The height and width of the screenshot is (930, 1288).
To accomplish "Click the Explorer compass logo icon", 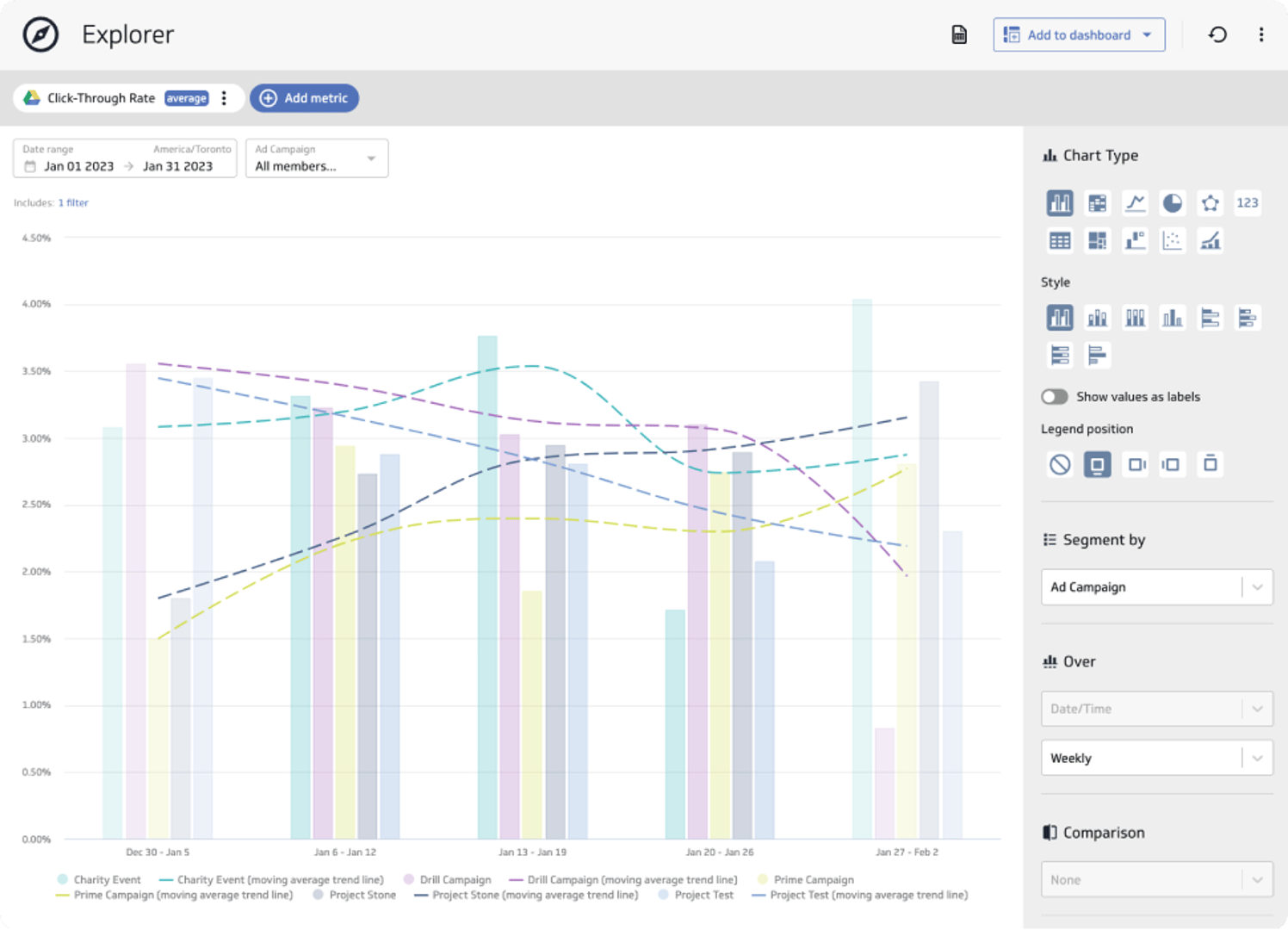I will coord(40,34).
